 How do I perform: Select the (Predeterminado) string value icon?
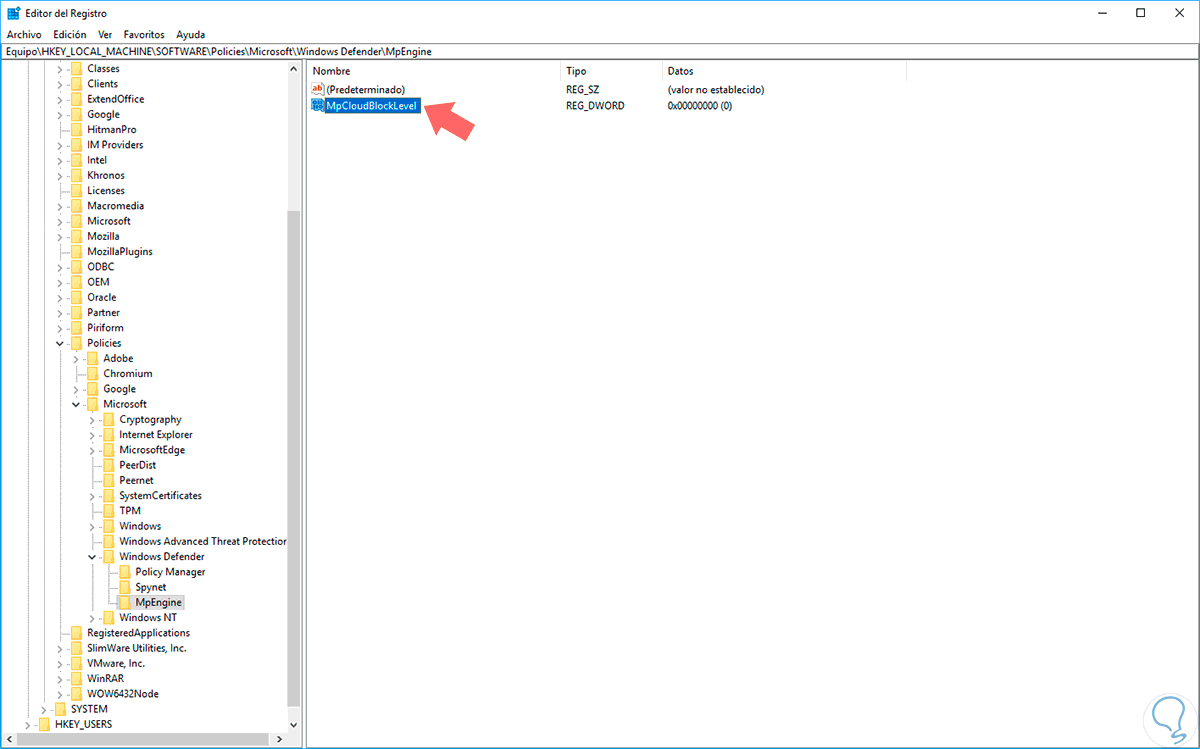318,89
